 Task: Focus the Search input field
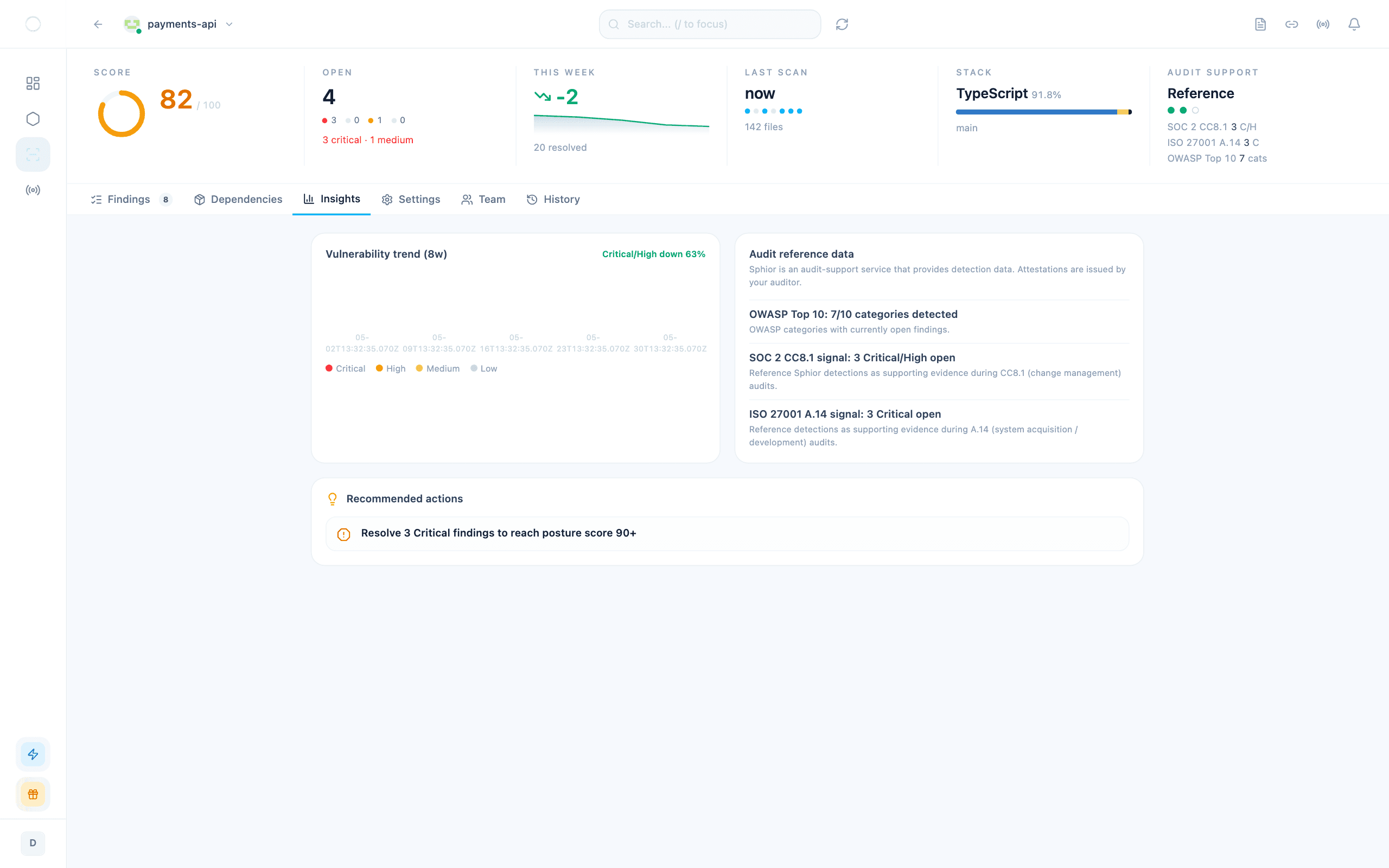(x=710, y=24)
